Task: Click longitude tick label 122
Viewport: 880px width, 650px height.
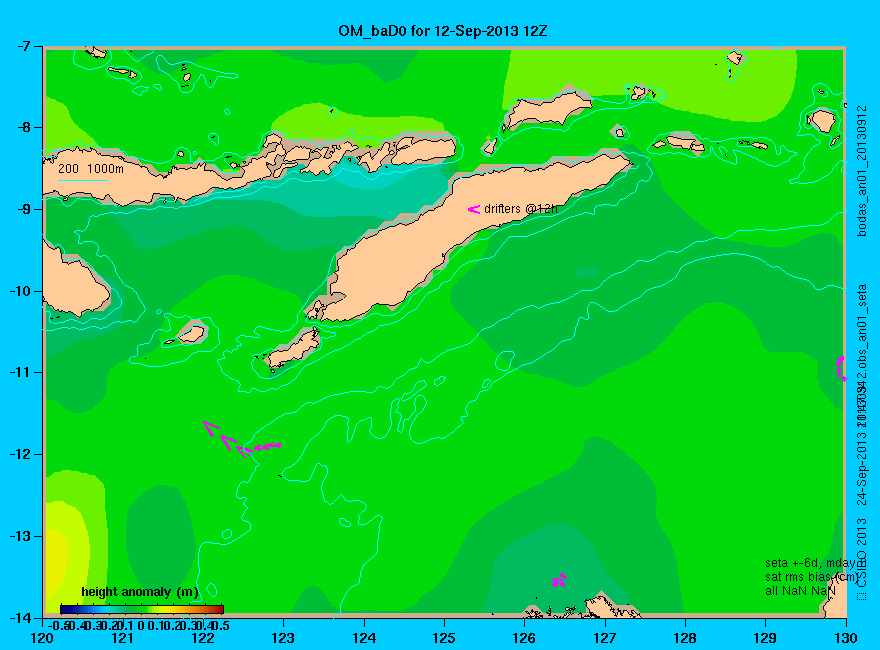Action: pos(203,638)
